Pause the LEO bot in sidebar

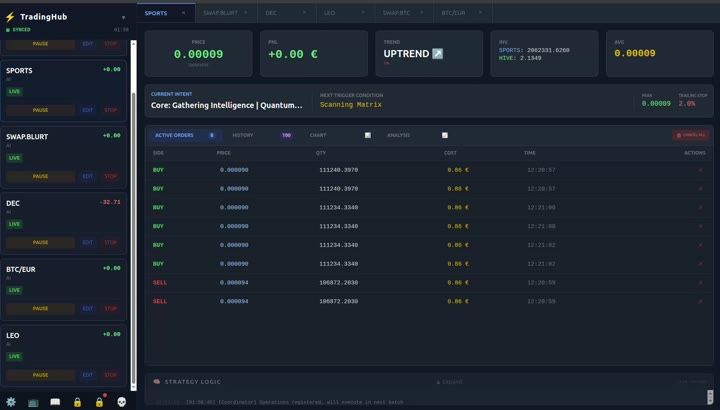pos(40,375)
